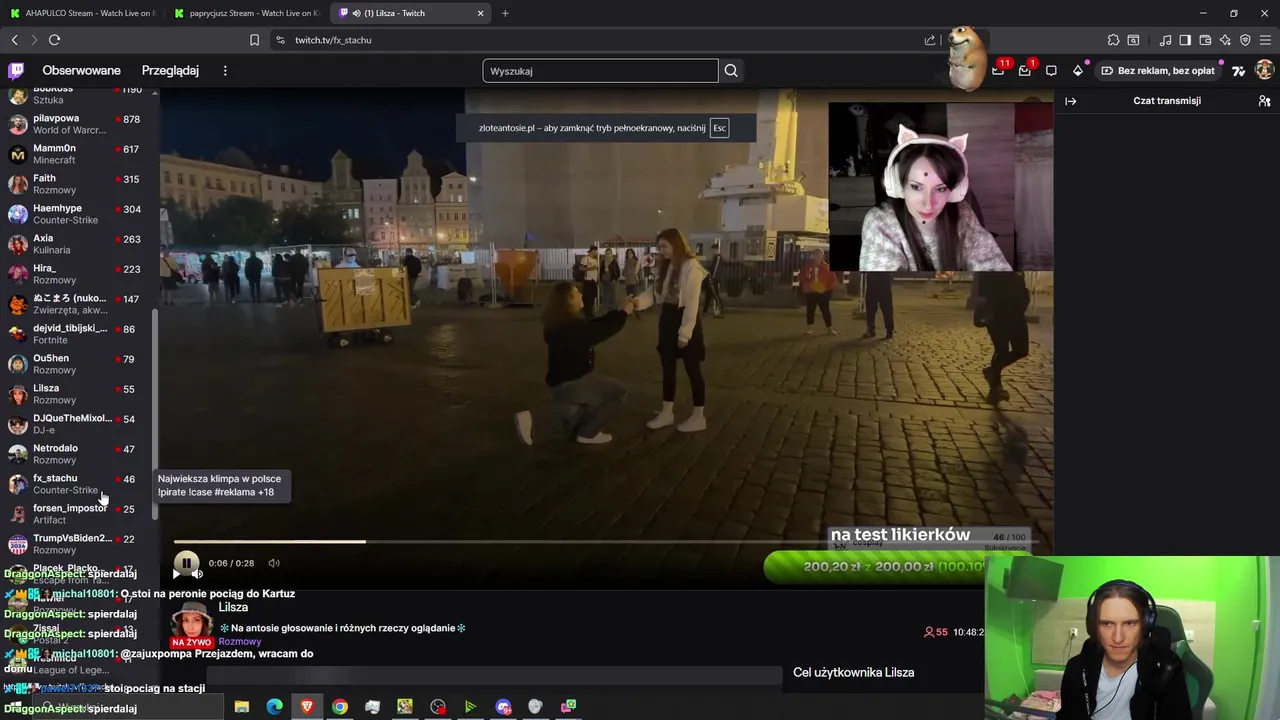The height and width of the screenshot is (720, 1280).
Task: Seek on the clip progress bar
Action: [607, 541]
